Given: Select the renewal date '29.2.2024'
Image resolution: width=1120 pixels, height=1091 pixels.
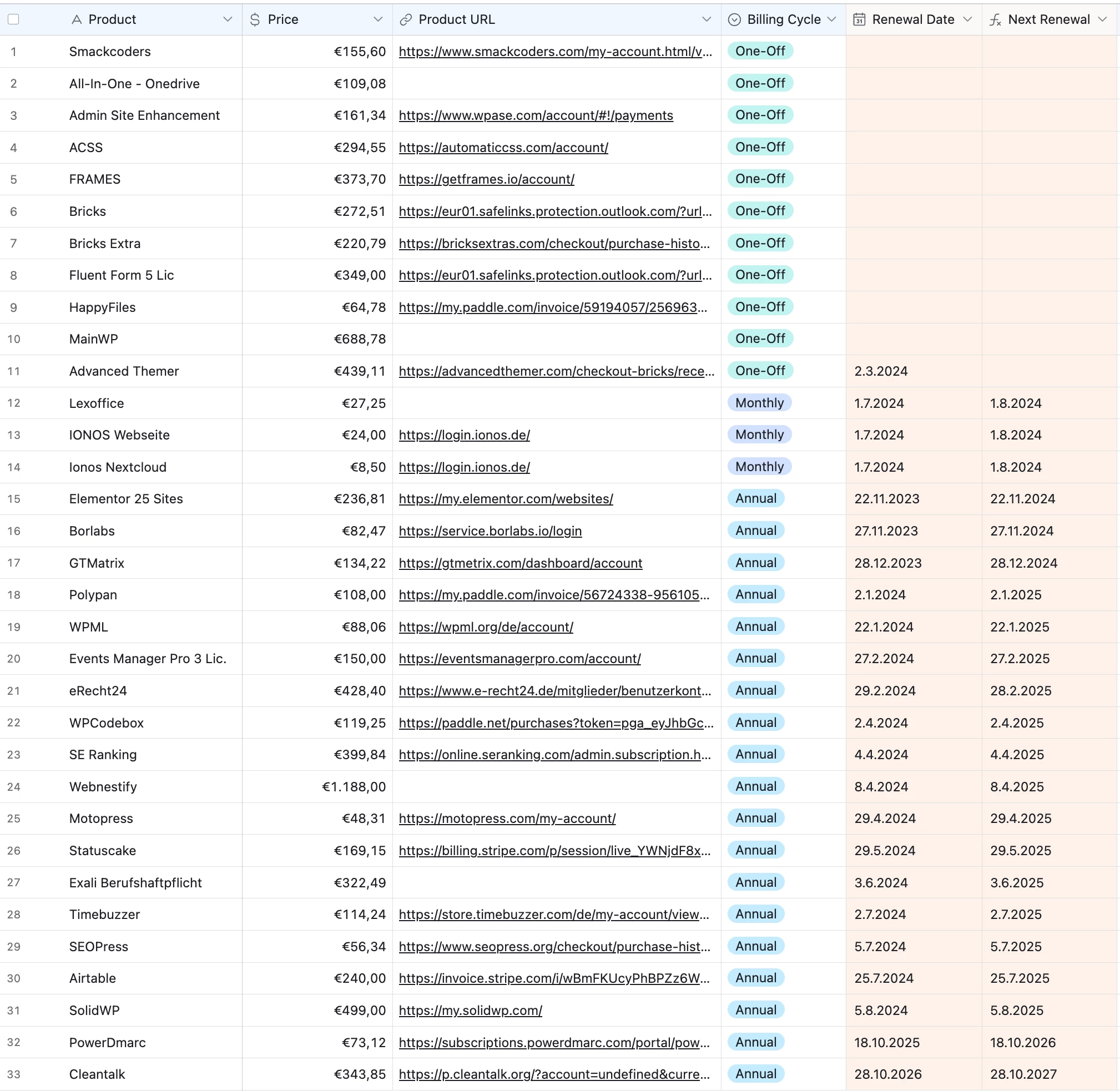Looking at the screenshot, I should [914, 691].
